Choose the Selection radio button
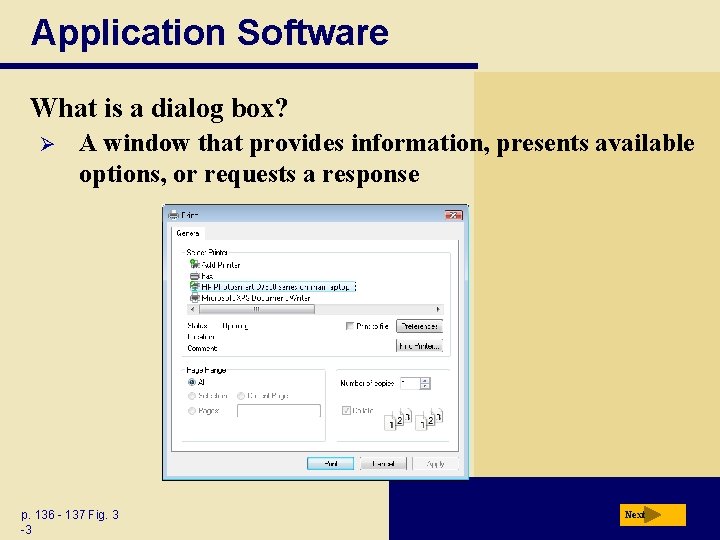The width and height of the screenshot is (720, 540). pyautogui.click(x=192, y=396)
